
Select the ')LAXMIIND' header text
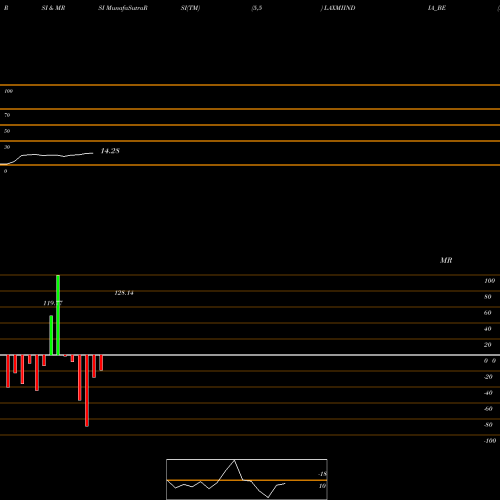[x=338, y=8]
